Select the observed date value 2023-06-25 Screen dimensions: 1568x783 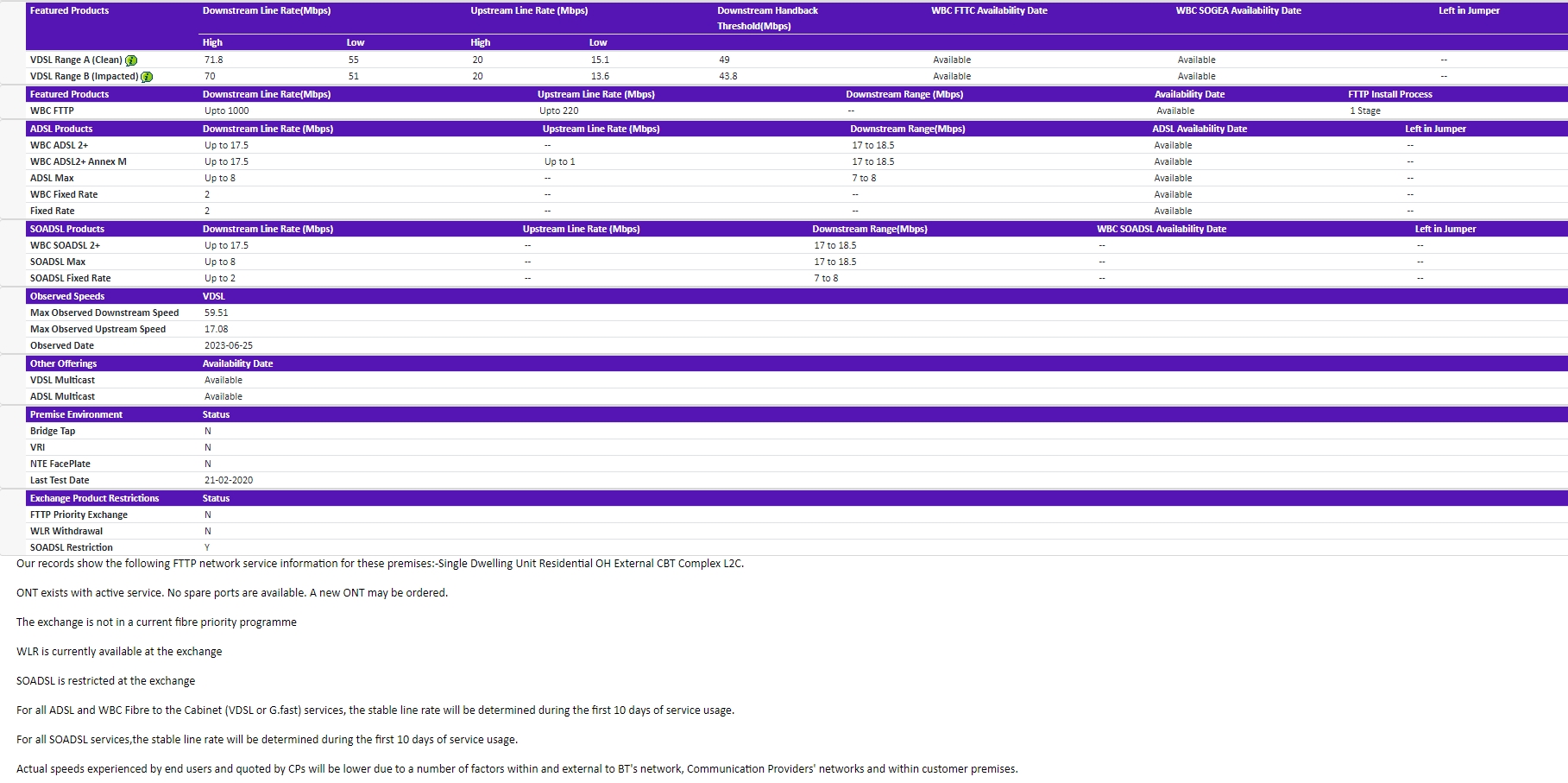(x=228, y=345)
